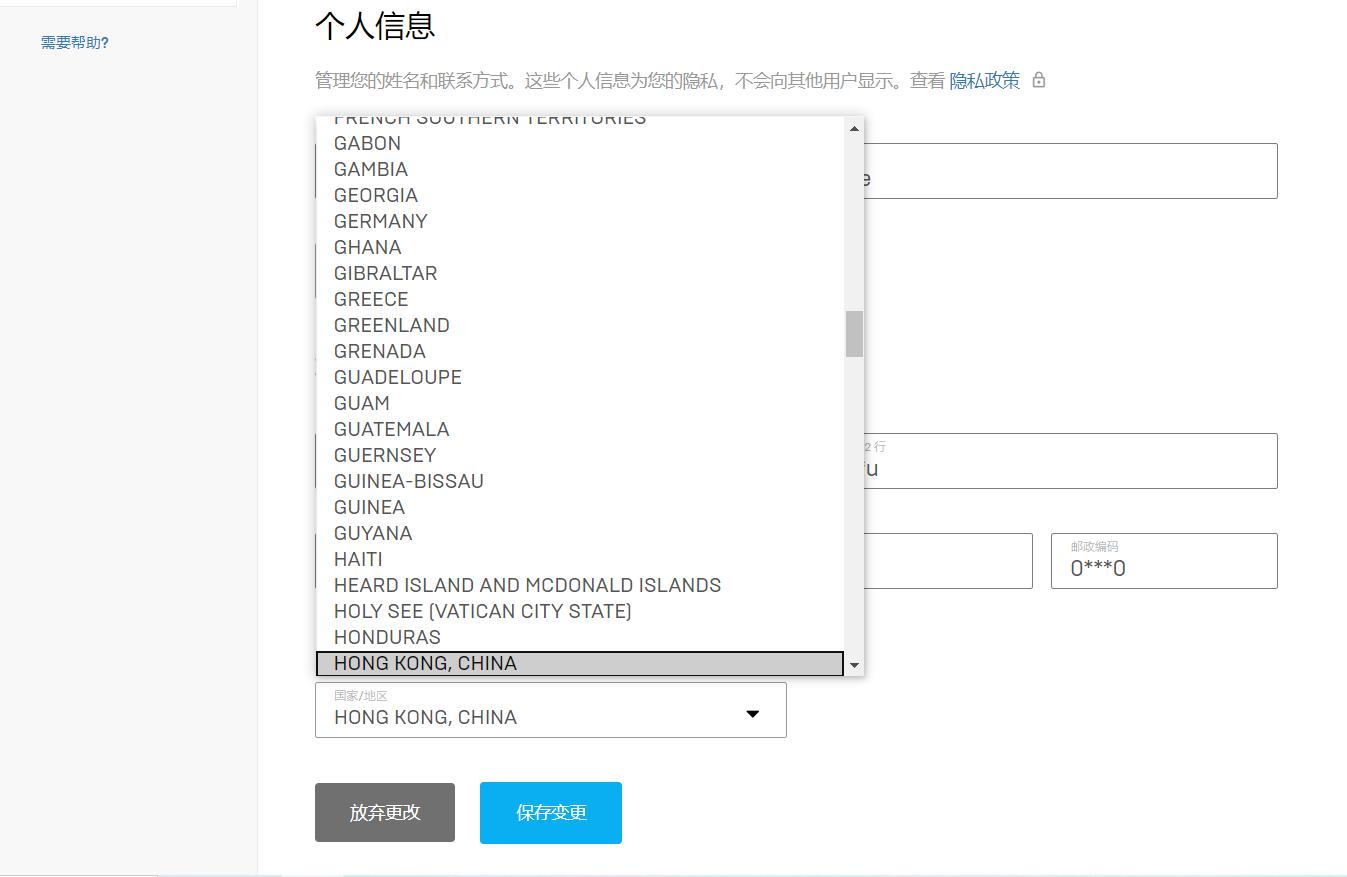The width and height of the screenshot is (1347, 877).
Task: Click the 邮政编码 field showing 0***0
Action: [x=1163, y=561]
